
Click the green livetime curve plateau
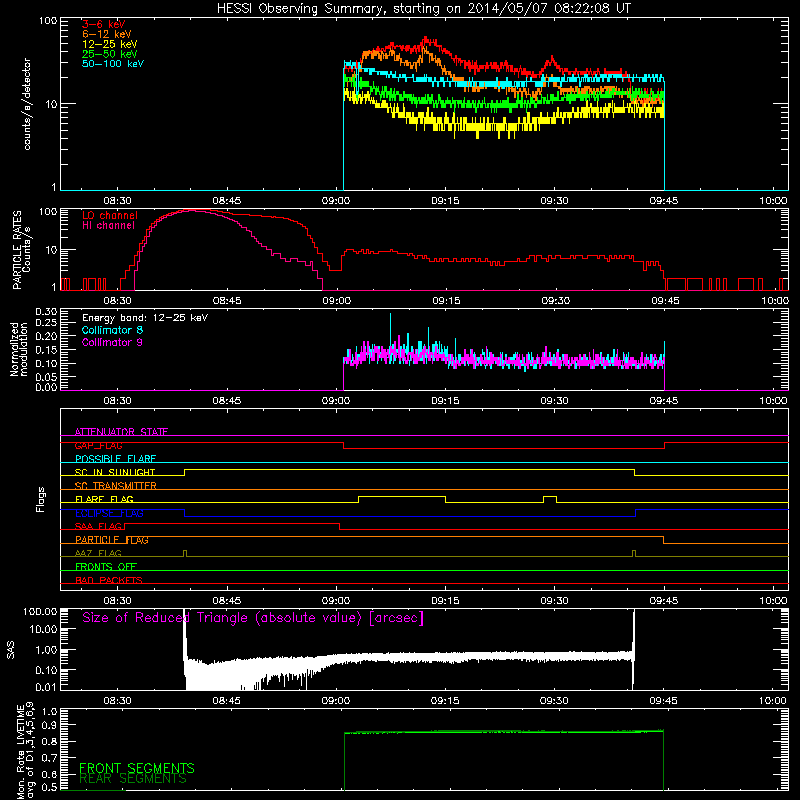504,732
